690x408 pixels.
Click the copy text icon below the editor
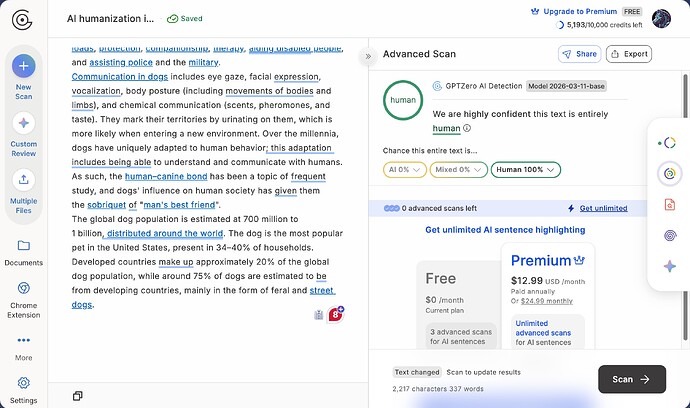click(x=77, y=396)
